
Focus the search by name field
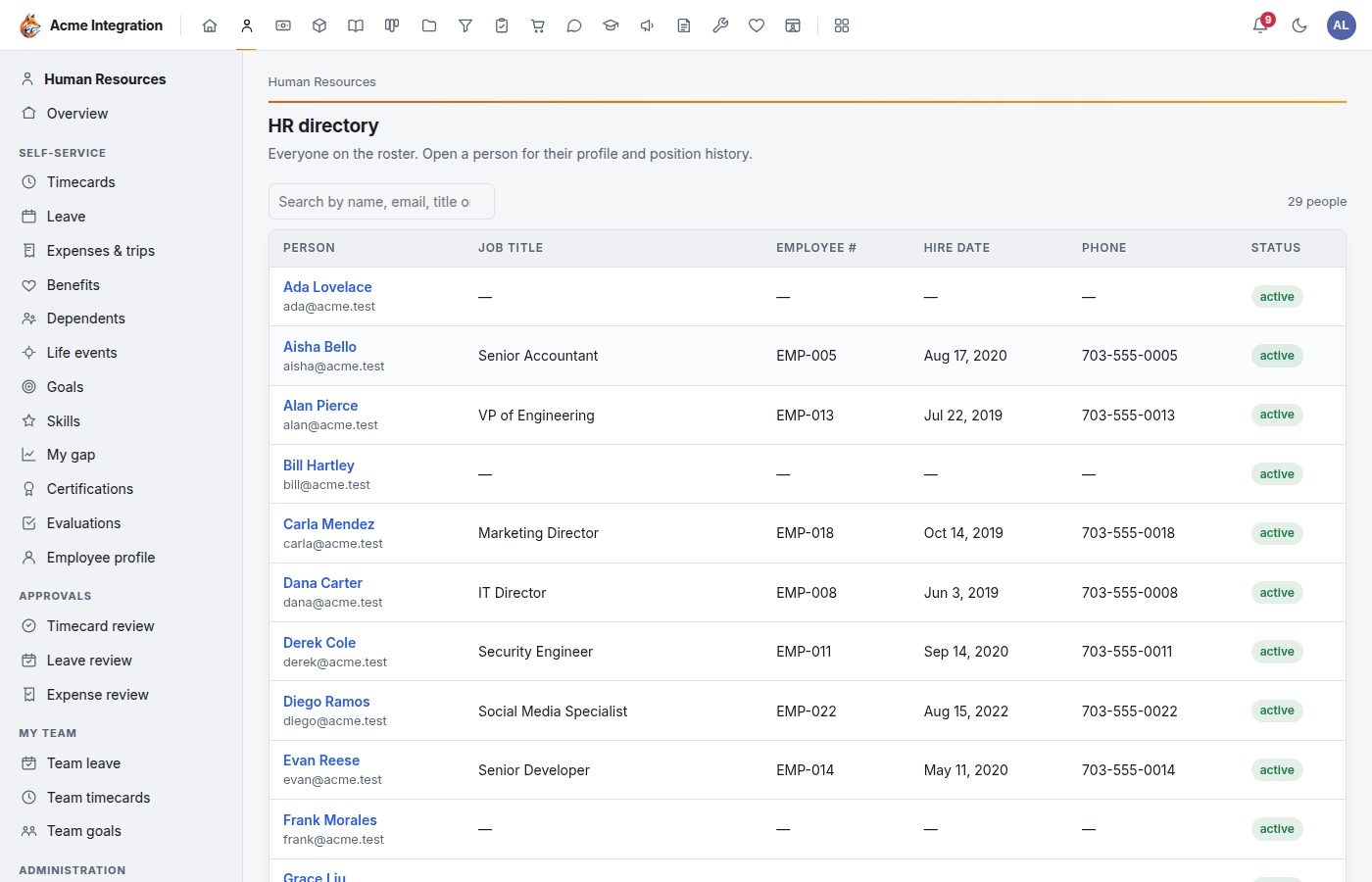(x=381, y=202)
